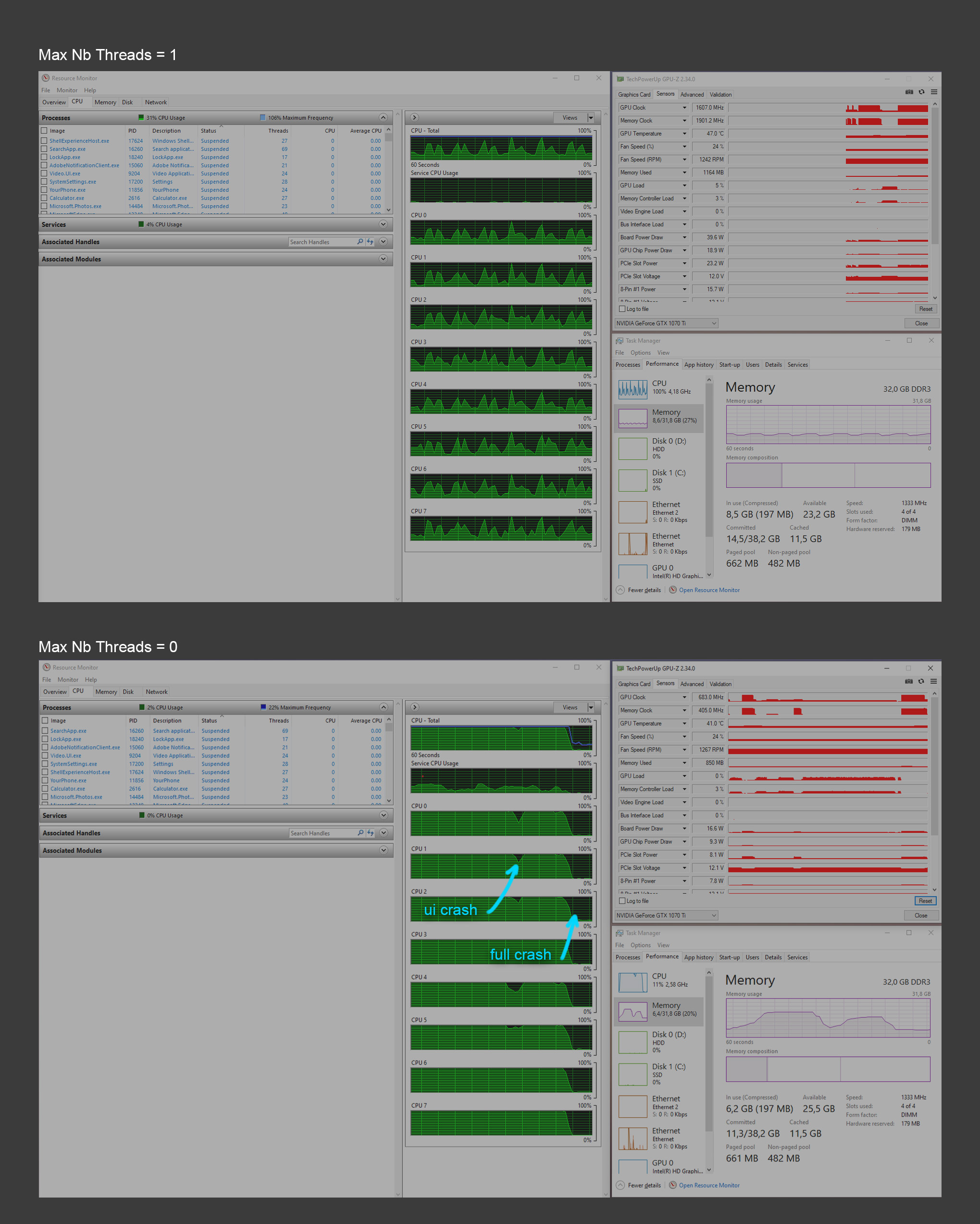
Task: Tick the PID 2616 Calculator.exe checkbox under Max Nb Threads = 1
Action: tap(44, 198)
